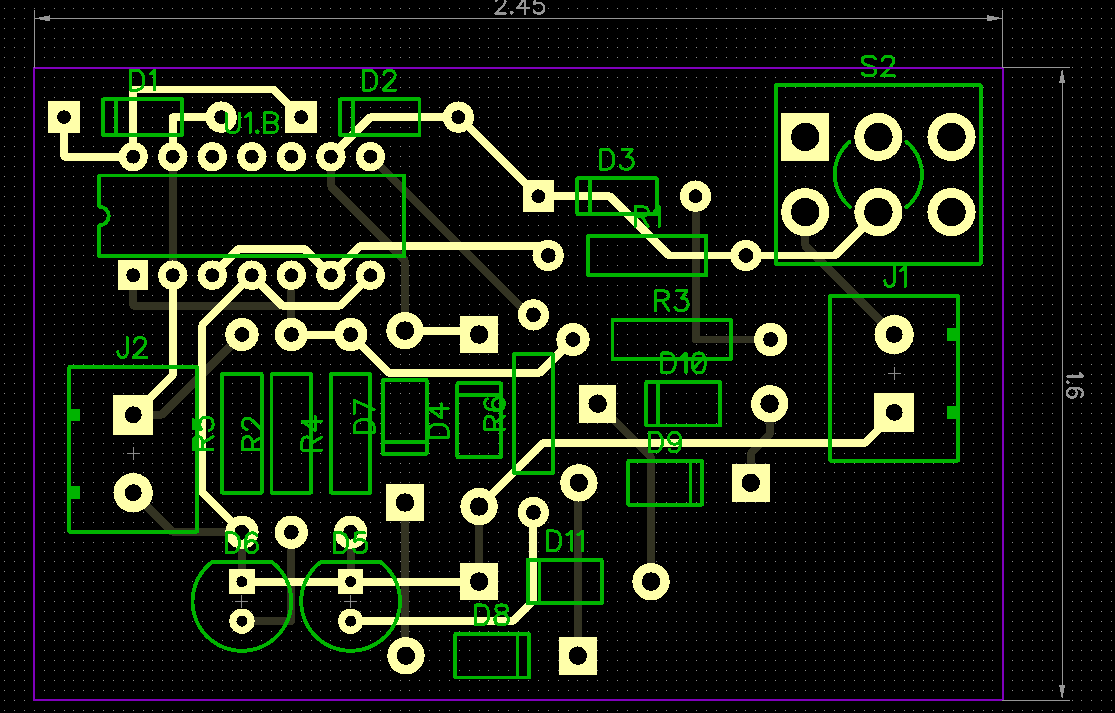This screenshot has width=1115, height=713.
Task: Select the rotated R6 label
Action: [x=494, y=414]
